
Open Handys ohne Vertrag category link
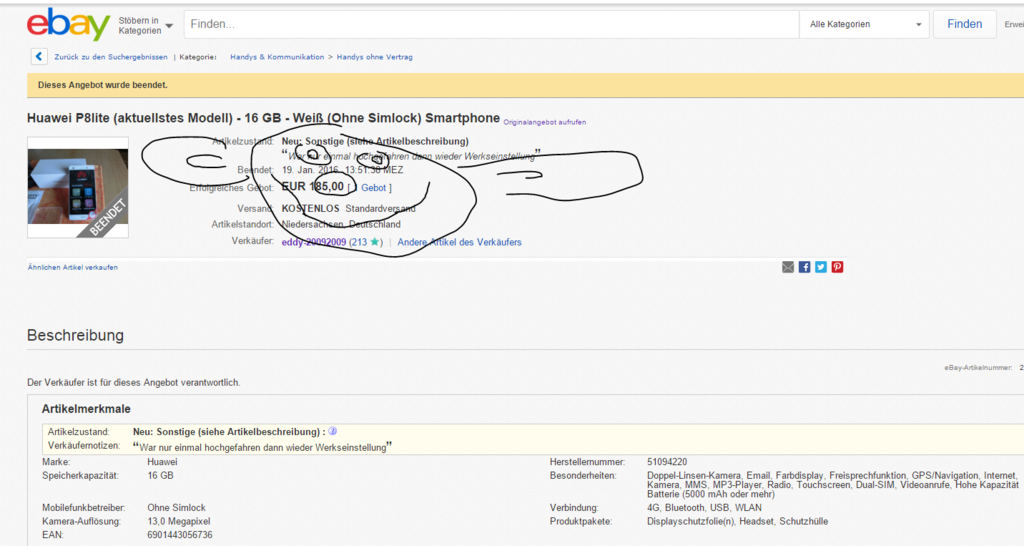tap(375, 57)
